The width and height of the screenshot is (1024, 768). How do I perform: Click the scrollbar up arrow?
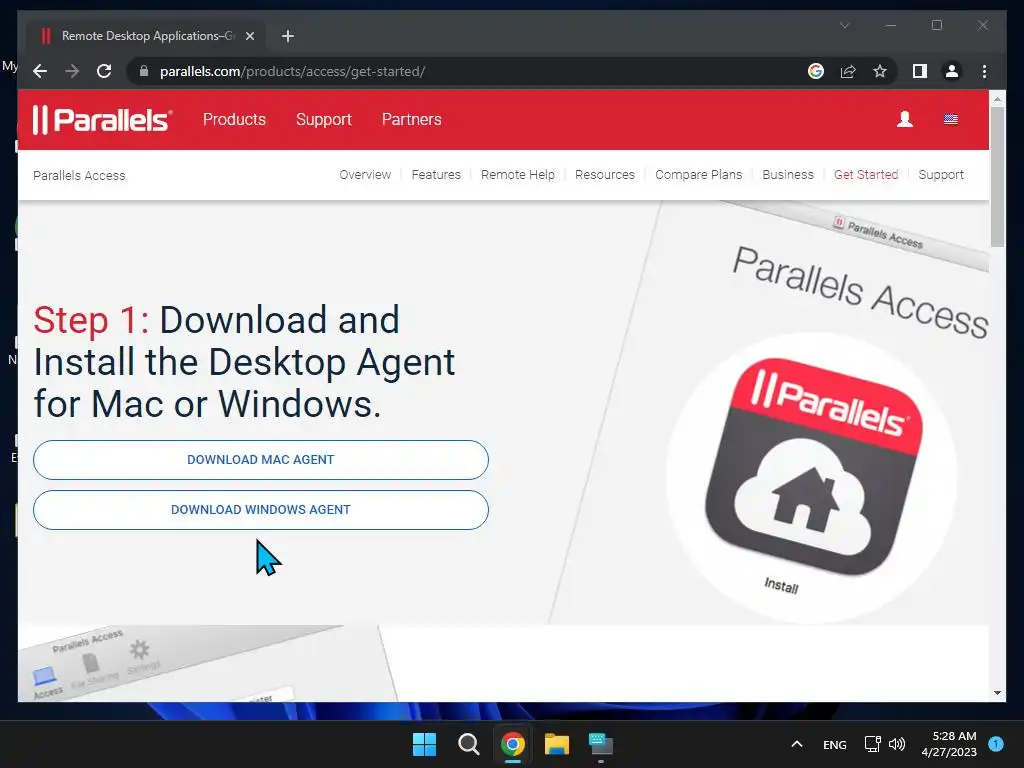click(997, 99)
